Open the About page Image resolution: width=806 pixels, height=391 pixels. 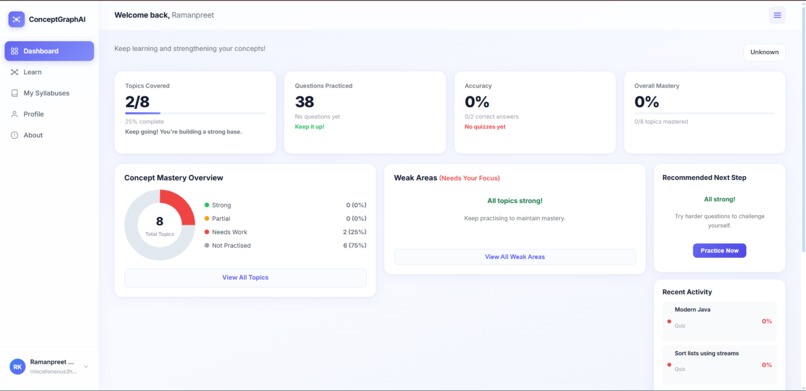[x=49, y=135]
